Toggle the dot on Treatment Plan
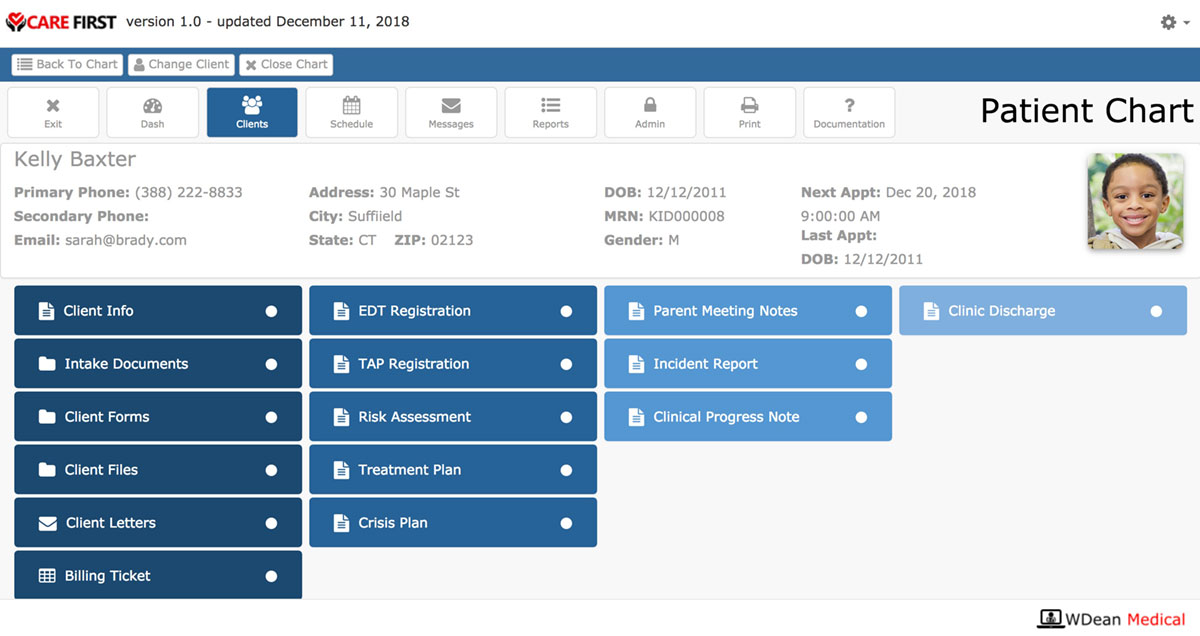Image resolution: width=1200 pixels, height=636 pixels. click(566, 470)
